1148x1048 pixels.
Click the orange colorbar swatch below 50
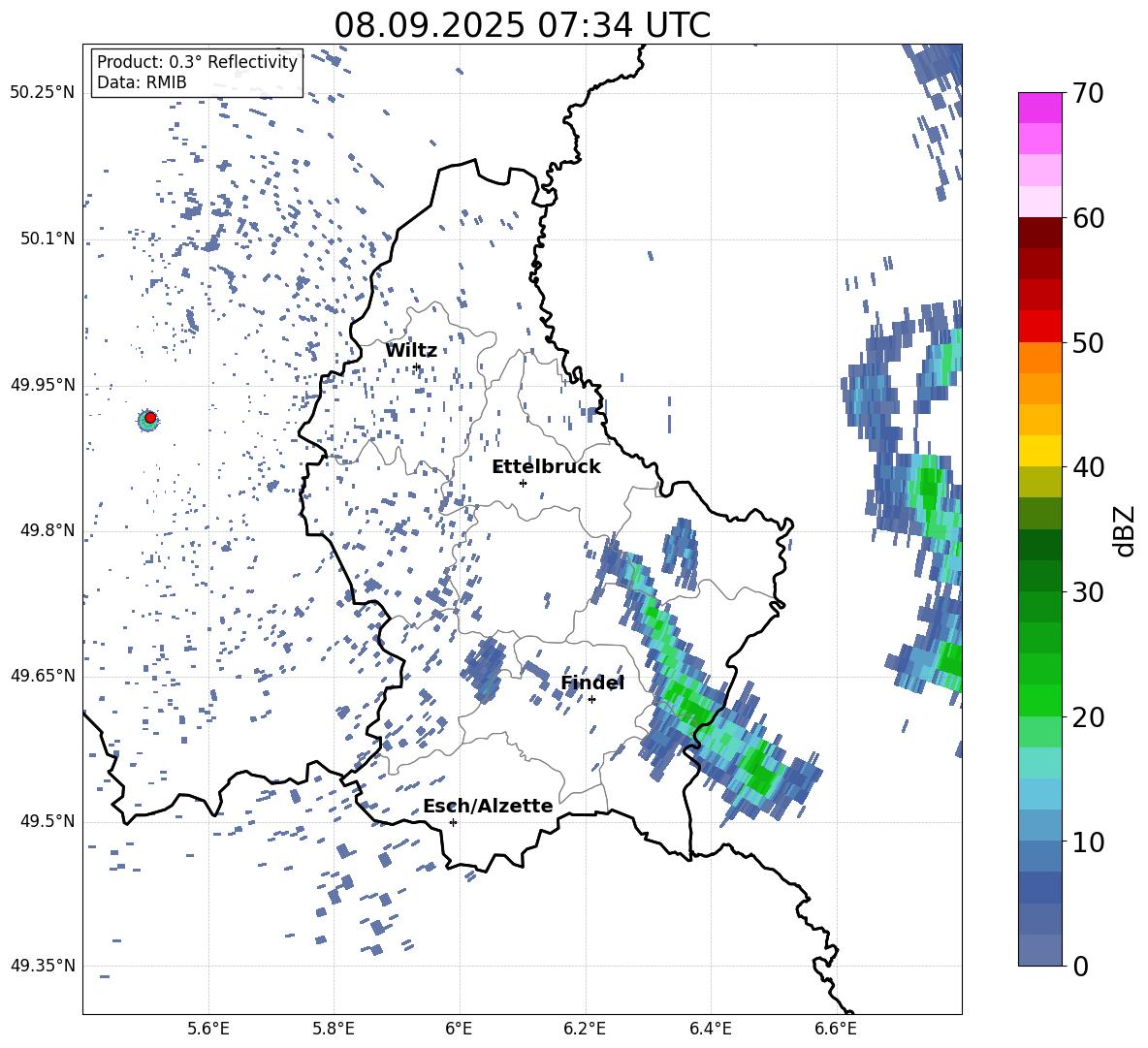1039,357
